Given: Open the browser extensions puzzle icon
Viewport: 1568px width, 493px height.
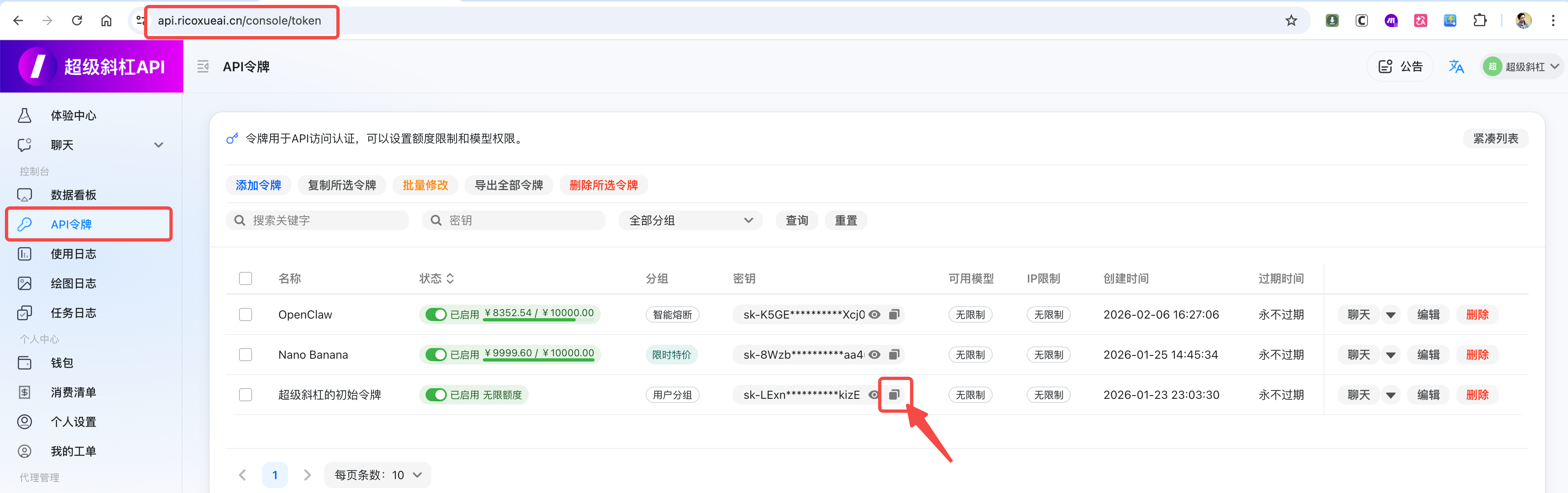Looking at the screenshot, I should pos(1480,21).
